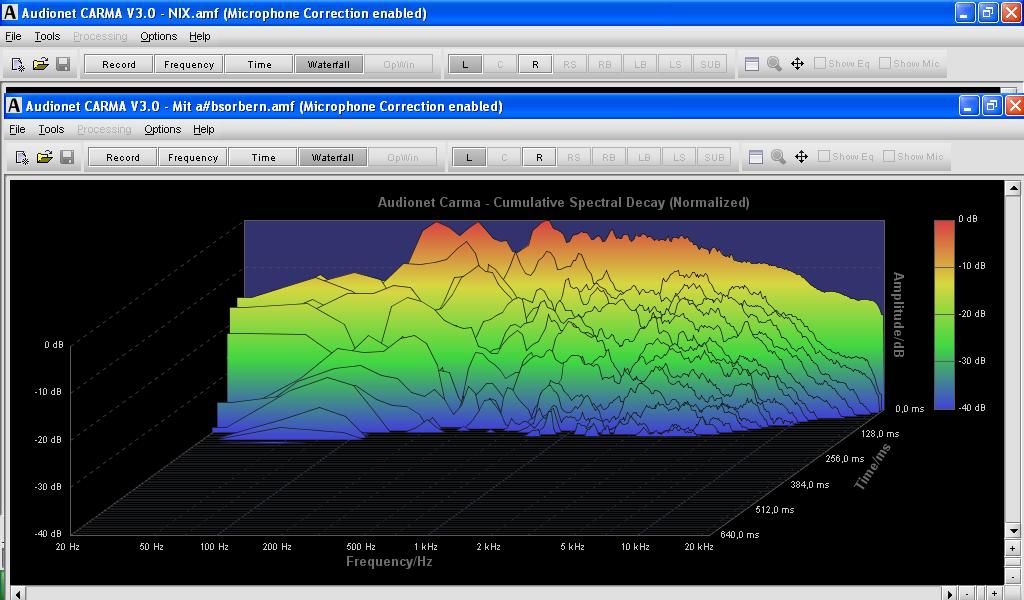Click the vertical scrollbar down arrow beside the chart
Image resolution: width=1024 pixels, height=600 pixels.
pyautogui.click(x=1013, y=530)
